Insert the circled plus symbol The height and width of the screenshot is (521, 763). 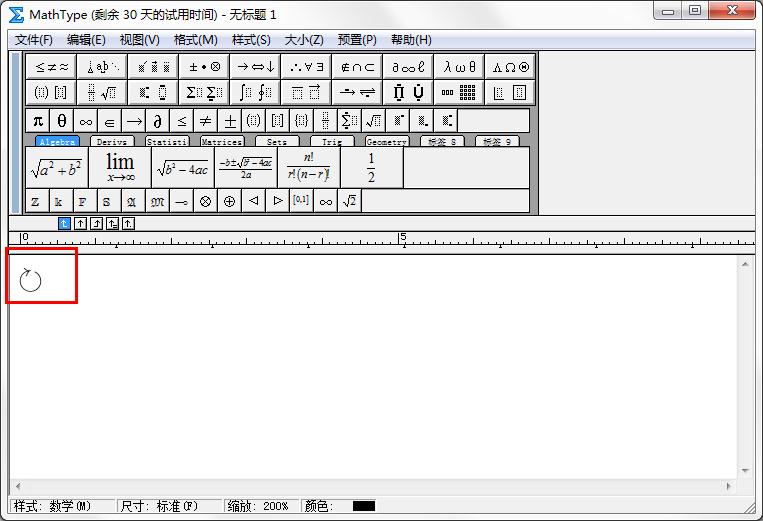tap(229, 201)
